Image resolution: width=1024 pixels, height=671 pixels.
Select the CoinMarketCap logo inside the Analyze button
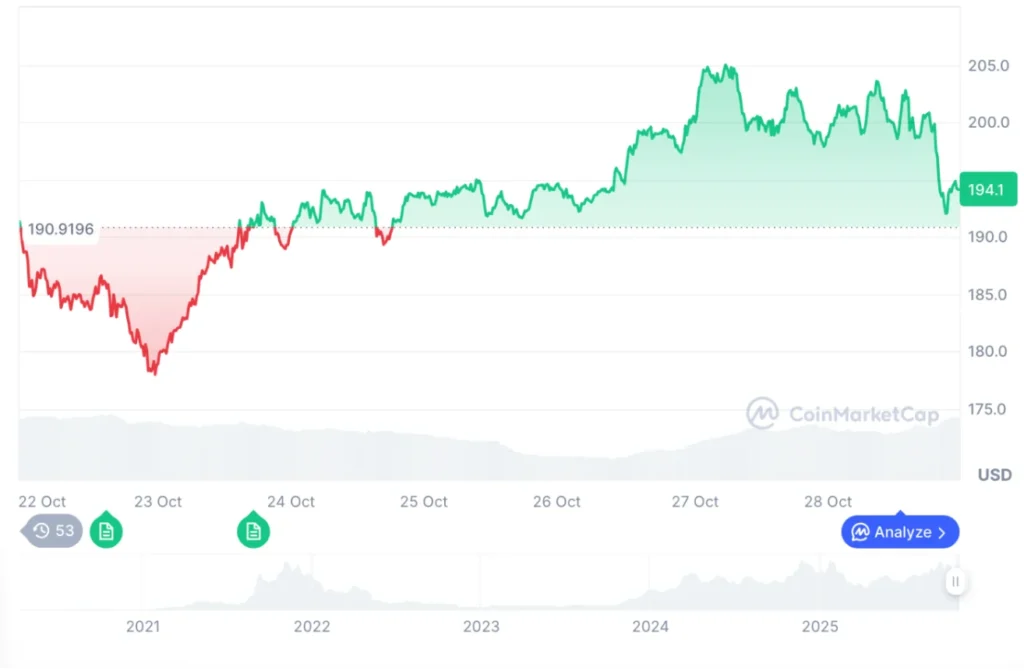[861, 532]
